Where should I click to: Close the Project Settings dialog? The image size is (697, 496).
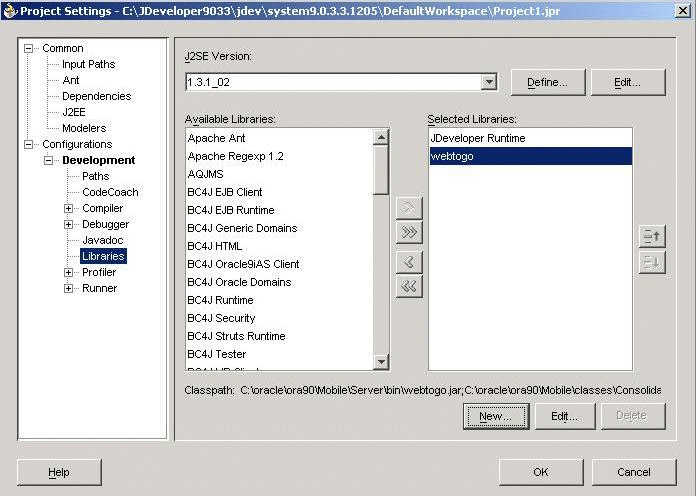tap(683, 11)
